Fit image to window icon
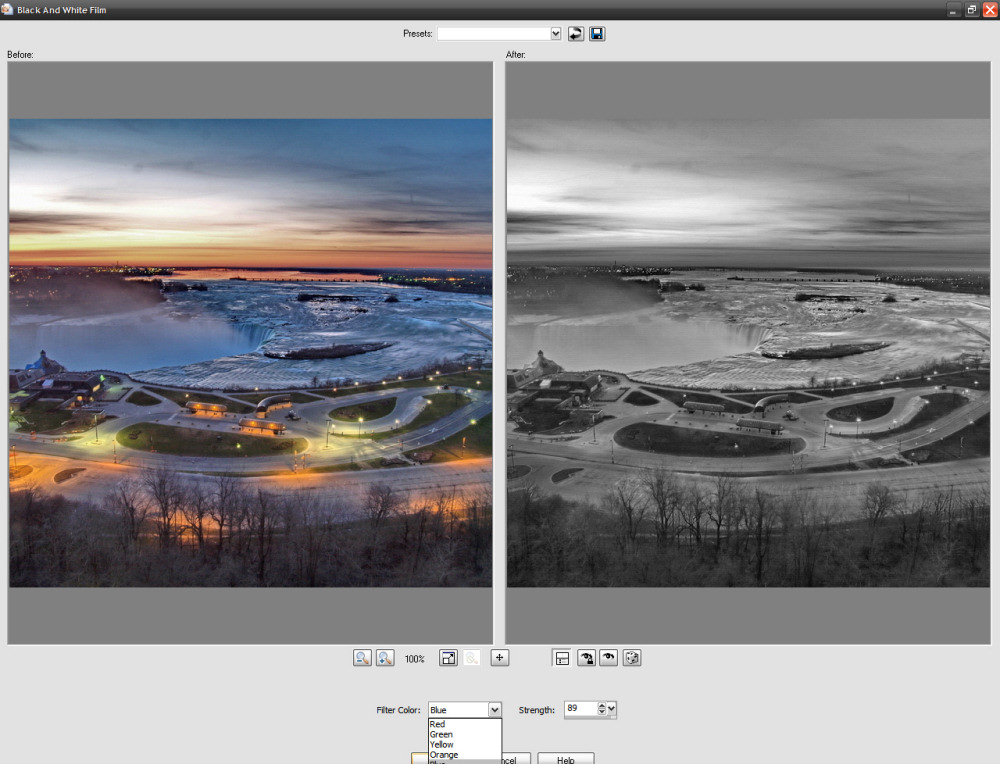Viewport: 1000px width, 764px height. (448, 657)
